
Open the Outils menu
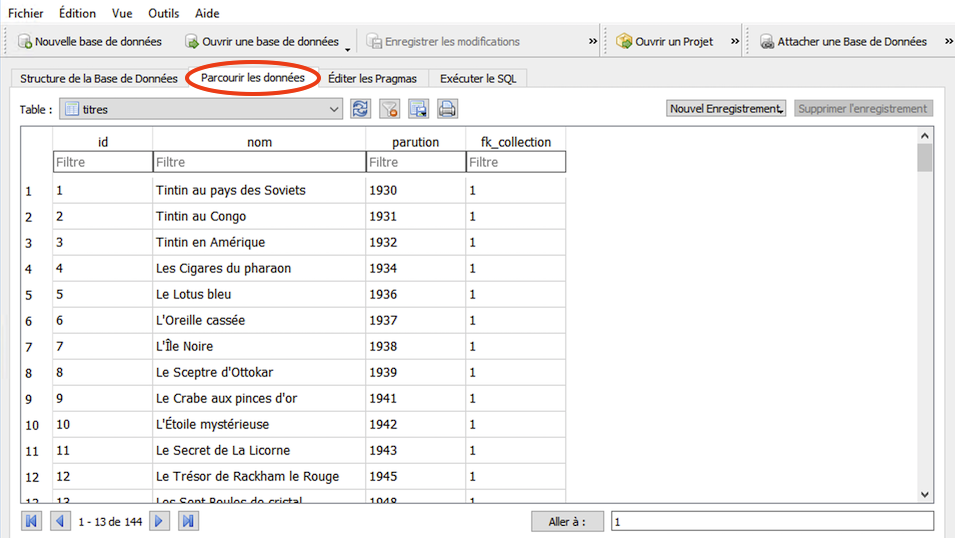click(164, 13)
